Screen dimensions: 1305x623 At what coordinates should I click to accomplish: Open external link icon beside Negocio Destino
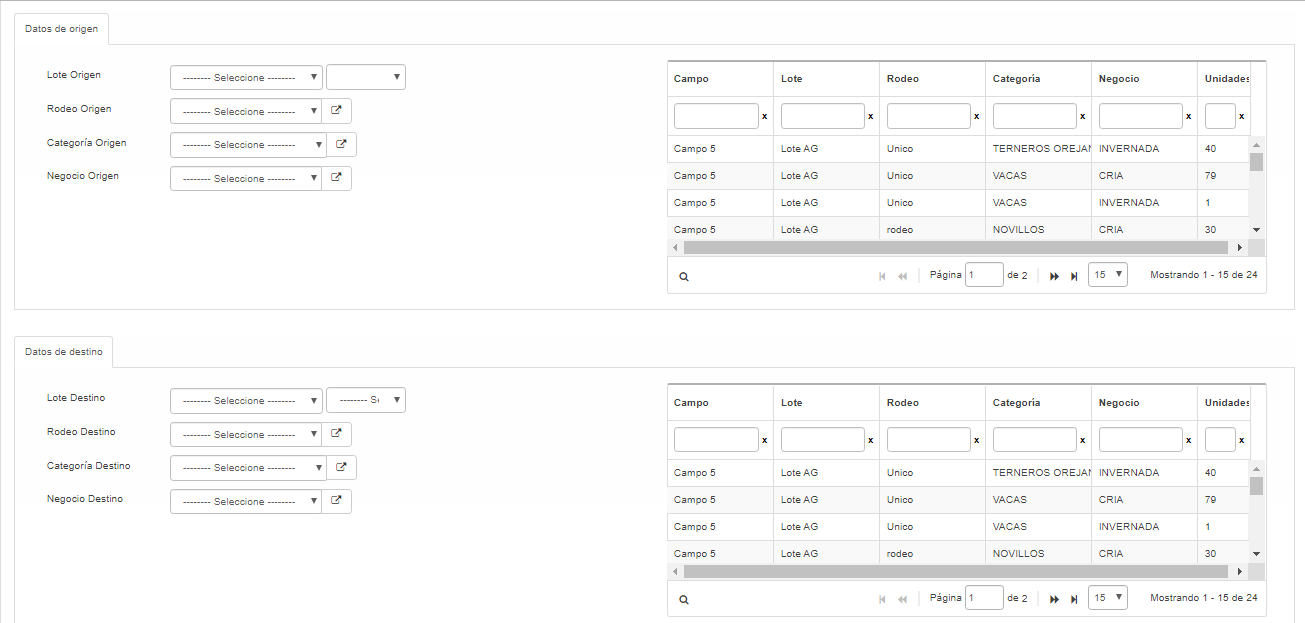[x=337, y=501]
